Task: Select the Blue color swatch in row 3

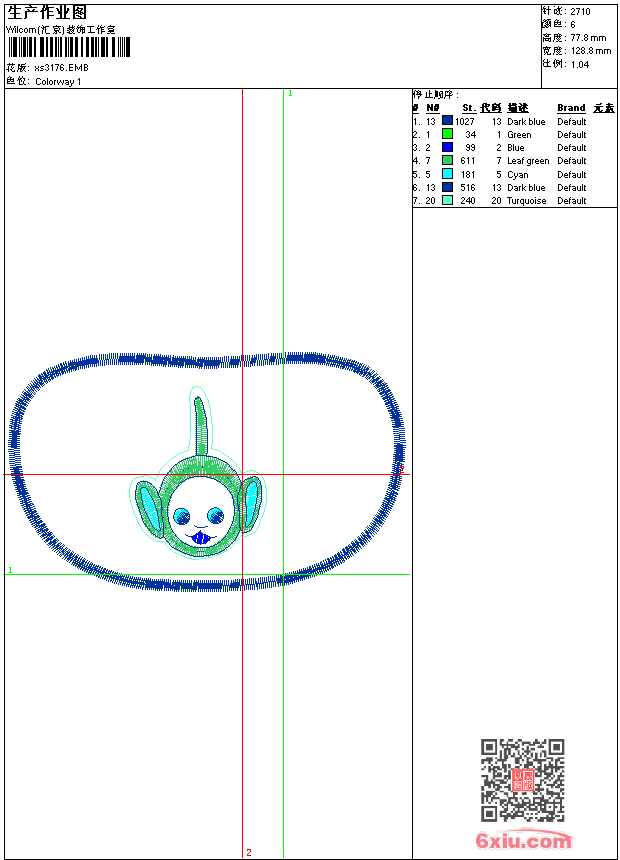Action: pos(448,147)
